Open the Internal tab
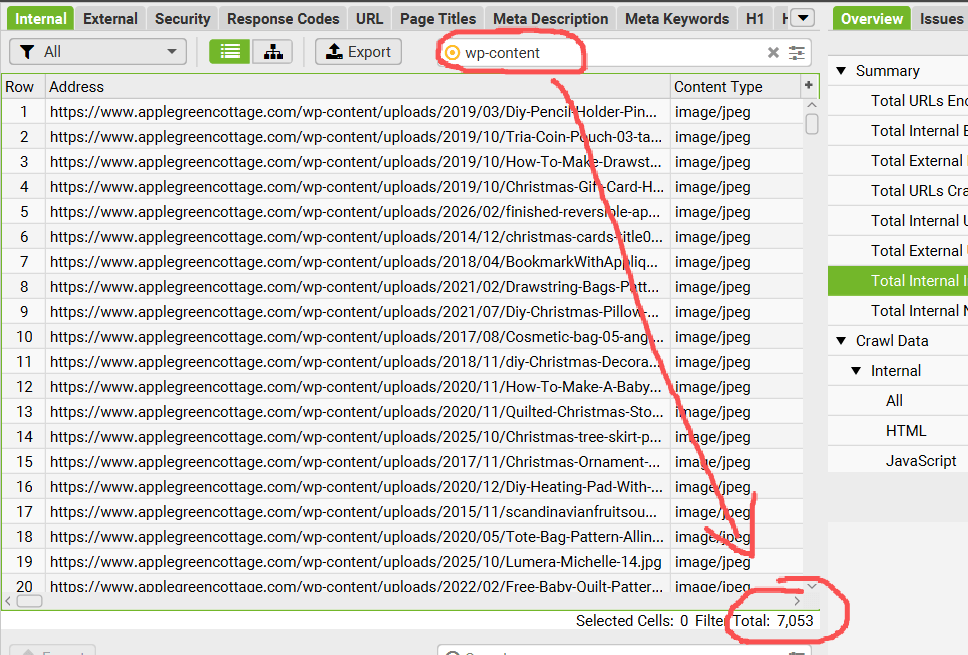This screenshot has width=968, height=655. click(41, 19)
